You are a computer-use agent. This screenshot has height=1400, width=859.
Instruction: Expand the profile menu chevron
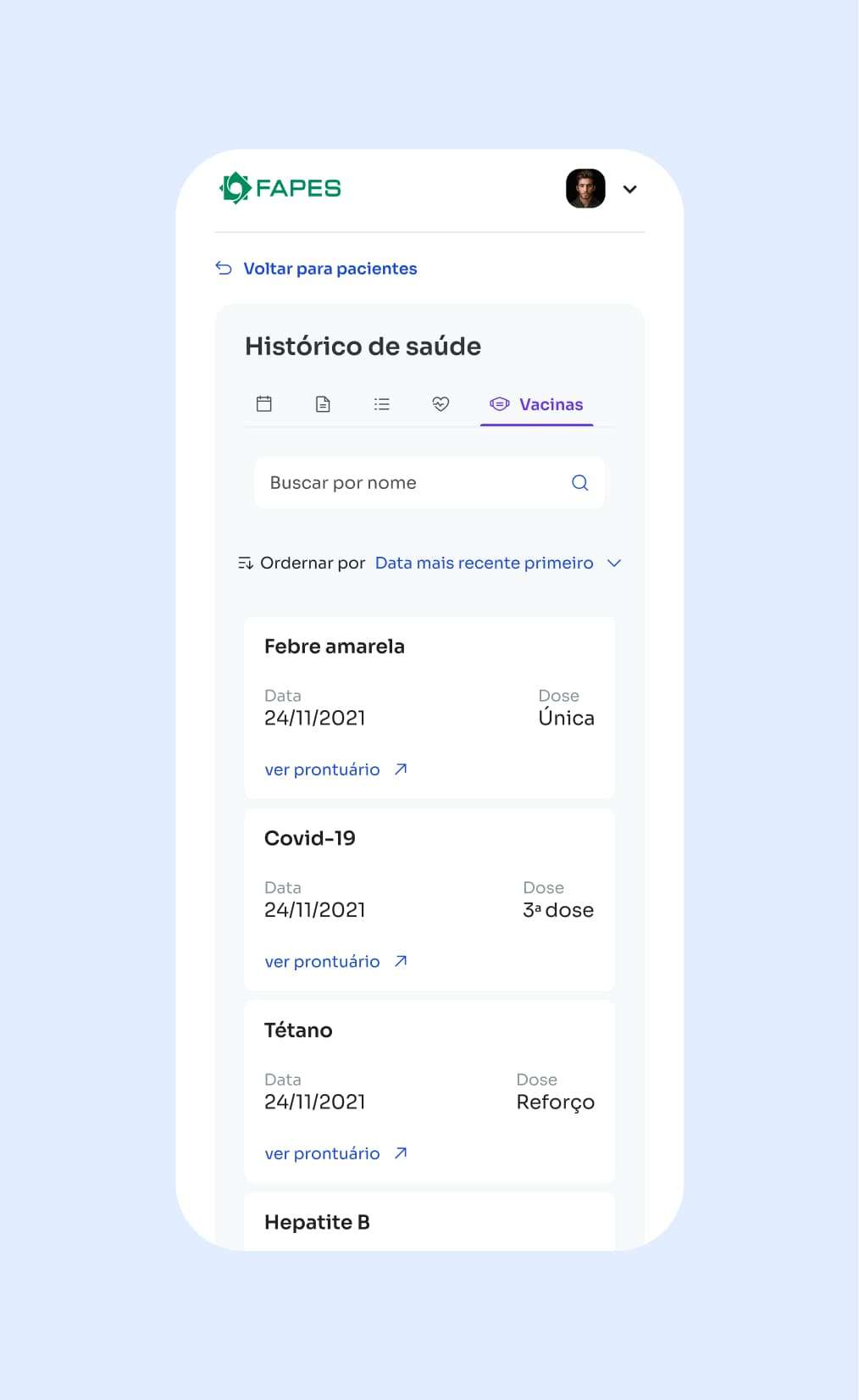(x=629, y=189)
